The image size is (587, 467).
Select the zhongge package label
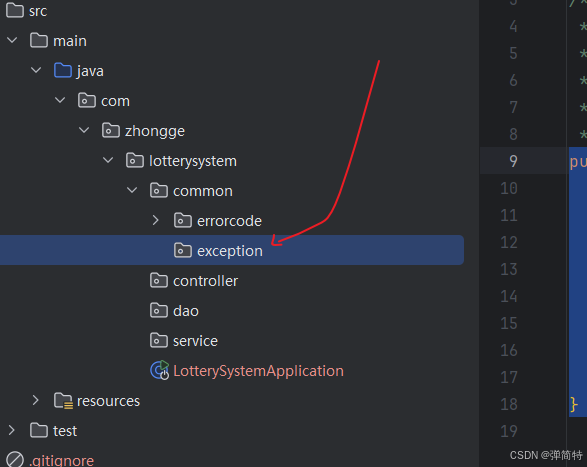pos(155,131)
